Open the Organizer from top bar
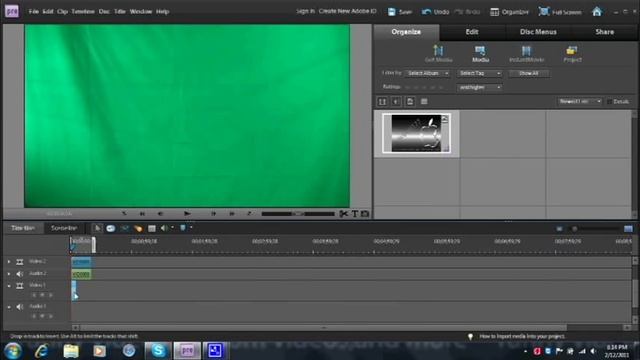 coord(509,12)
